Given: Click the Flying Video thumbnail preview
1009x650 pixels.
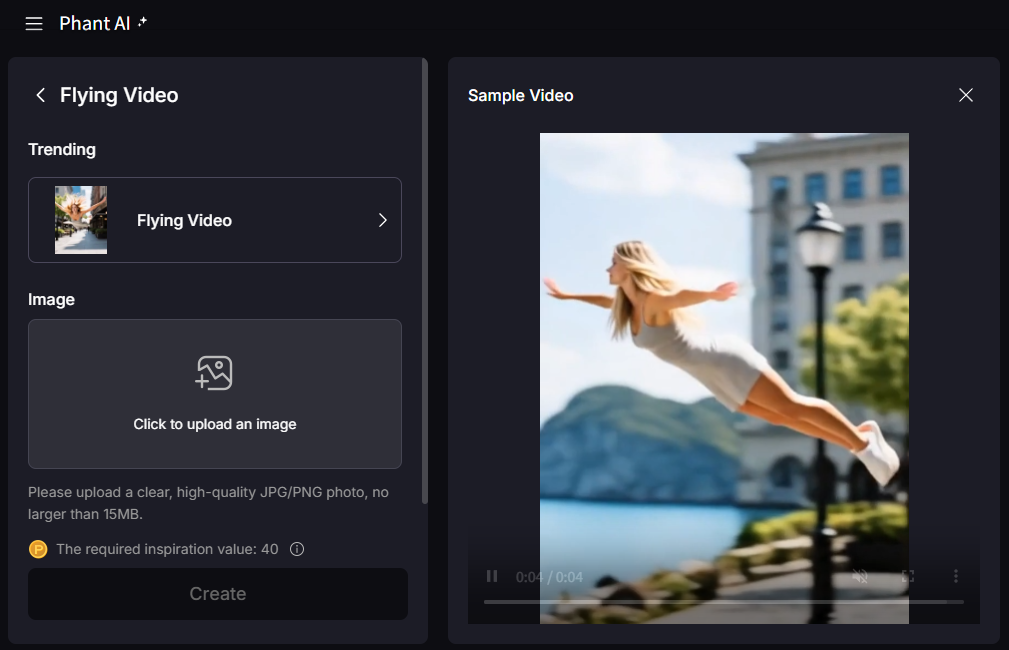Looking at the screenshot, I should coord(81,220).
